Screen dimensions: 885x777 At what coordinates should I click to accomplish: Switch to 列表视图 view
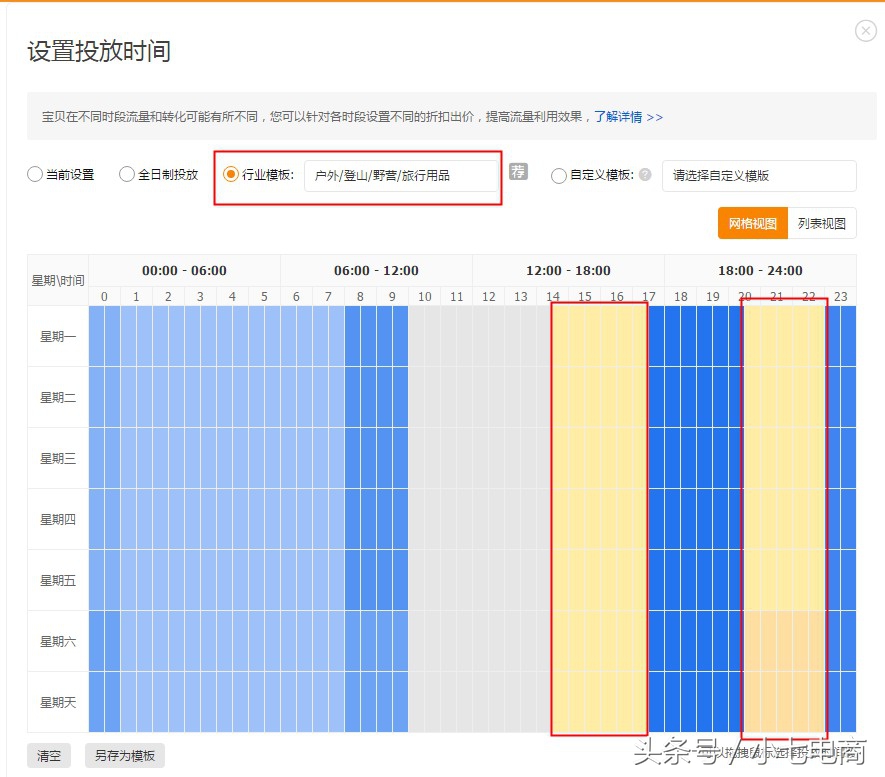click(822, 223)
